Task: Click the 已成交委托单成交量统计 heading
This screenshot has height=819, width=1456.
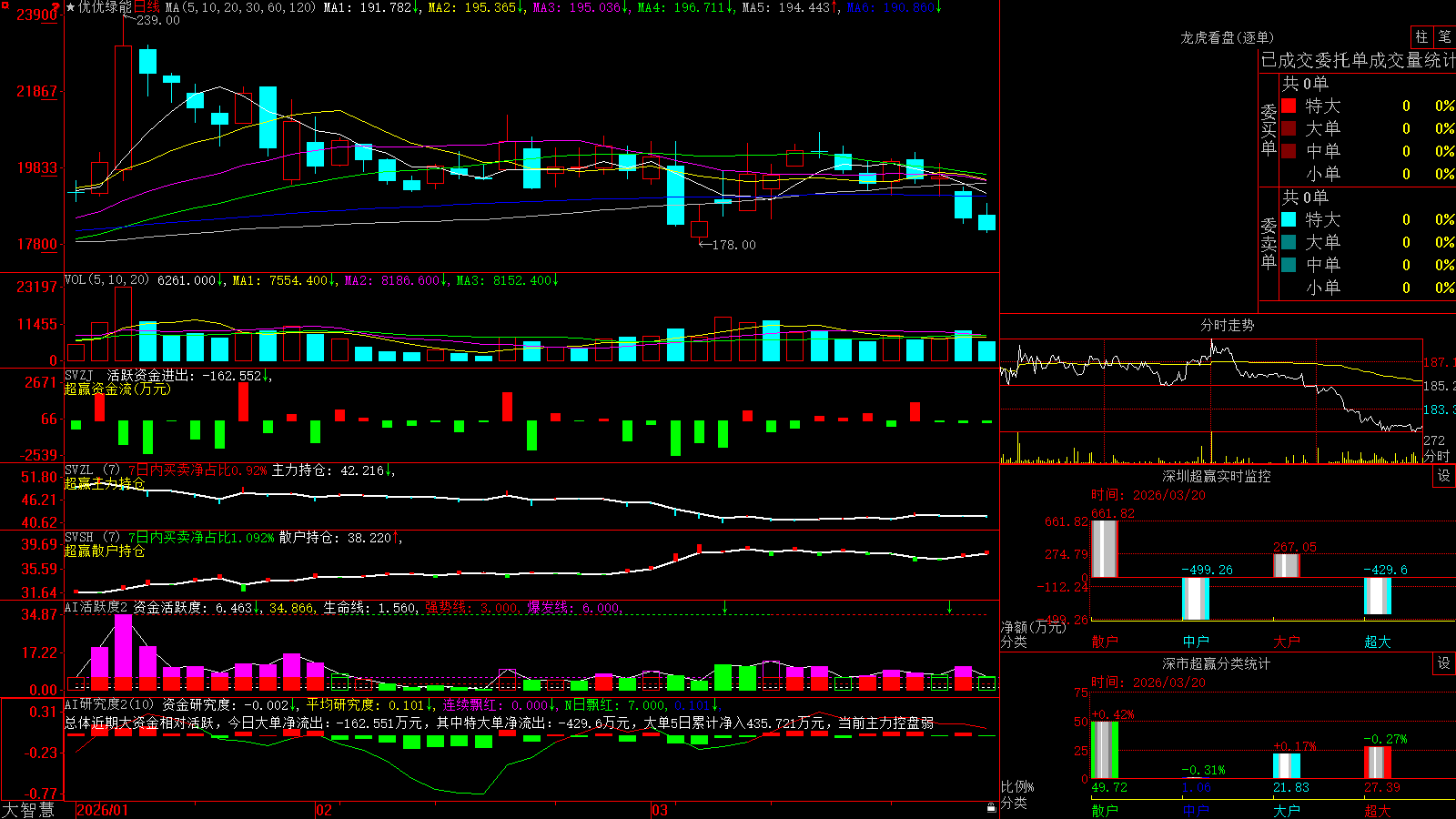Action: point(1358,60)
